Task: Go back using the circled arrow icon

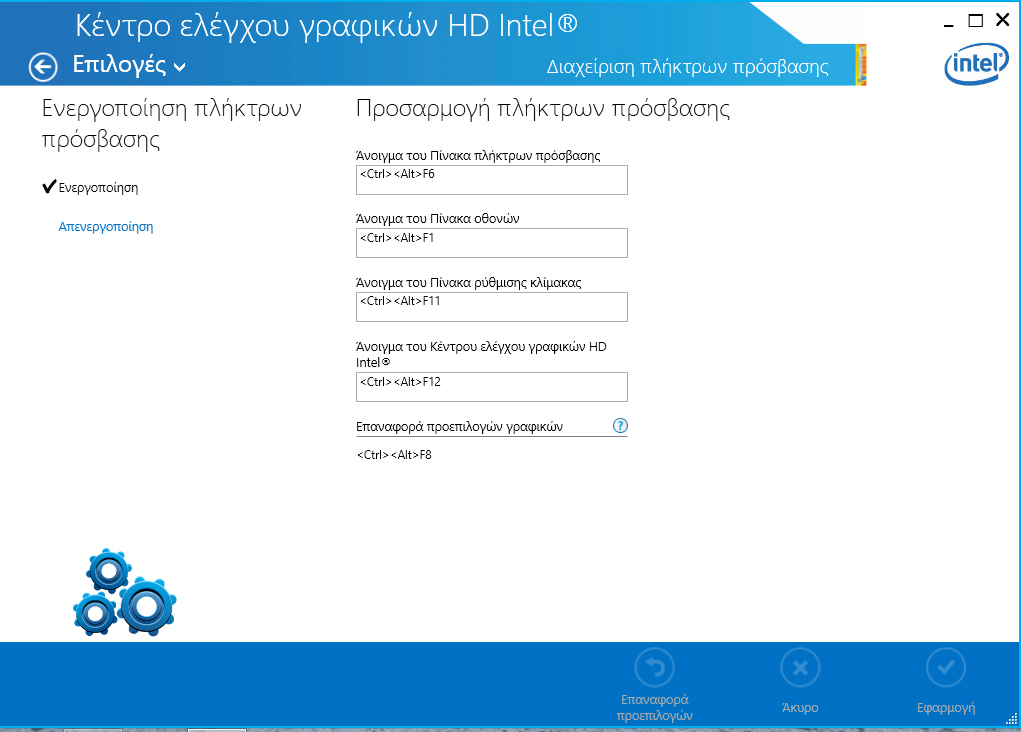Action: point(43,66)
